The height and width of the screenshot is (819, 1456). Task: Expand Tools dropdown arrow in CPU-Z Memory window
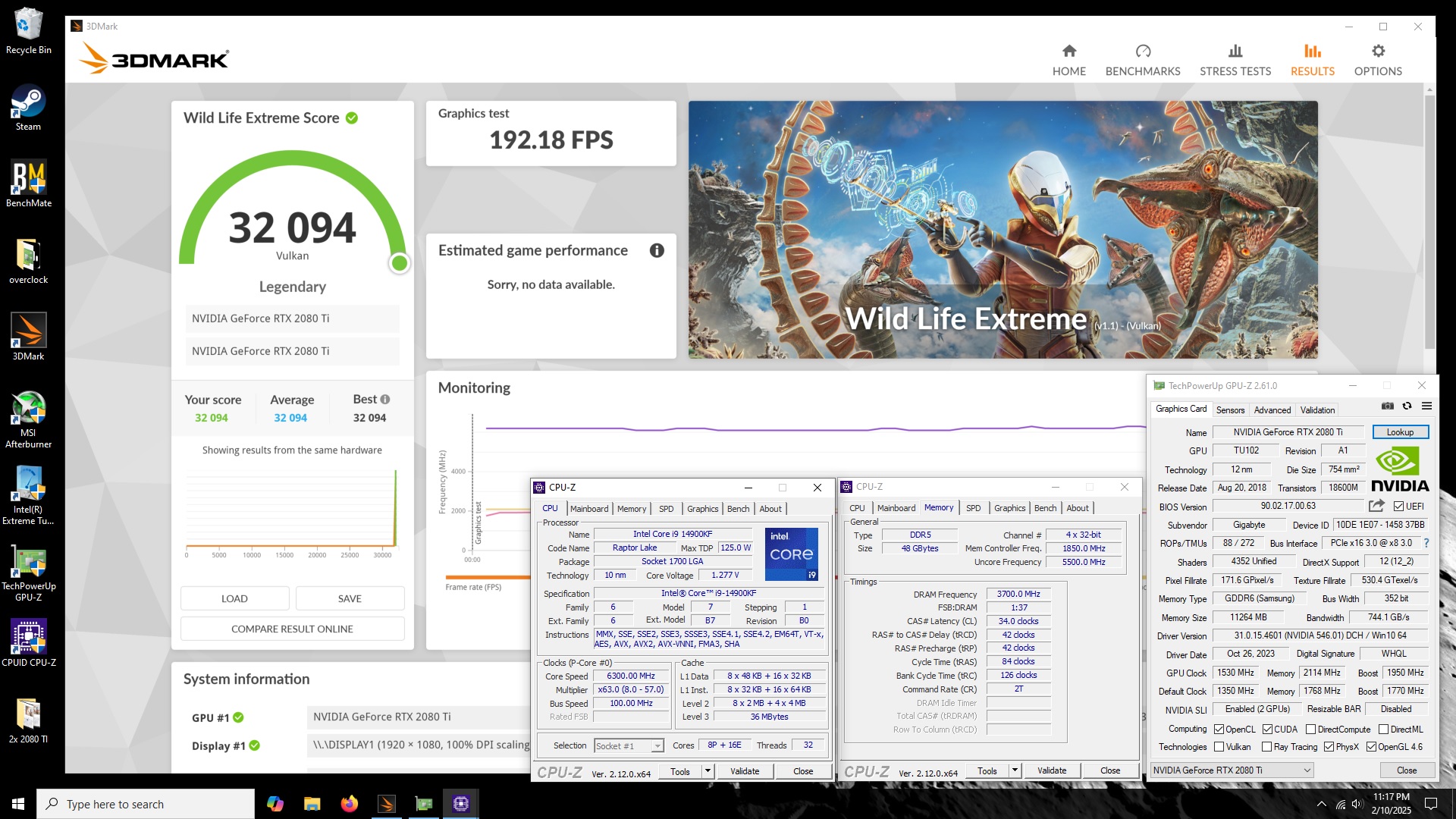pos(1014,771)
